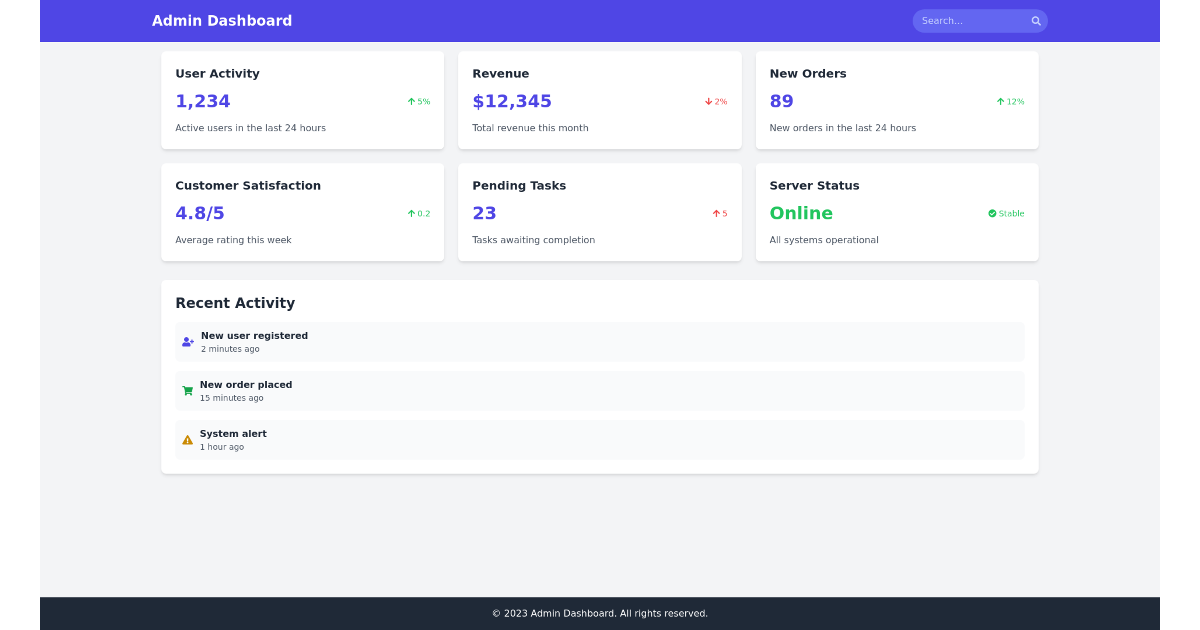Screen dimensions: 1200x630
Task: Open the 'New user registered' activity entry
Action: [600, 341]
